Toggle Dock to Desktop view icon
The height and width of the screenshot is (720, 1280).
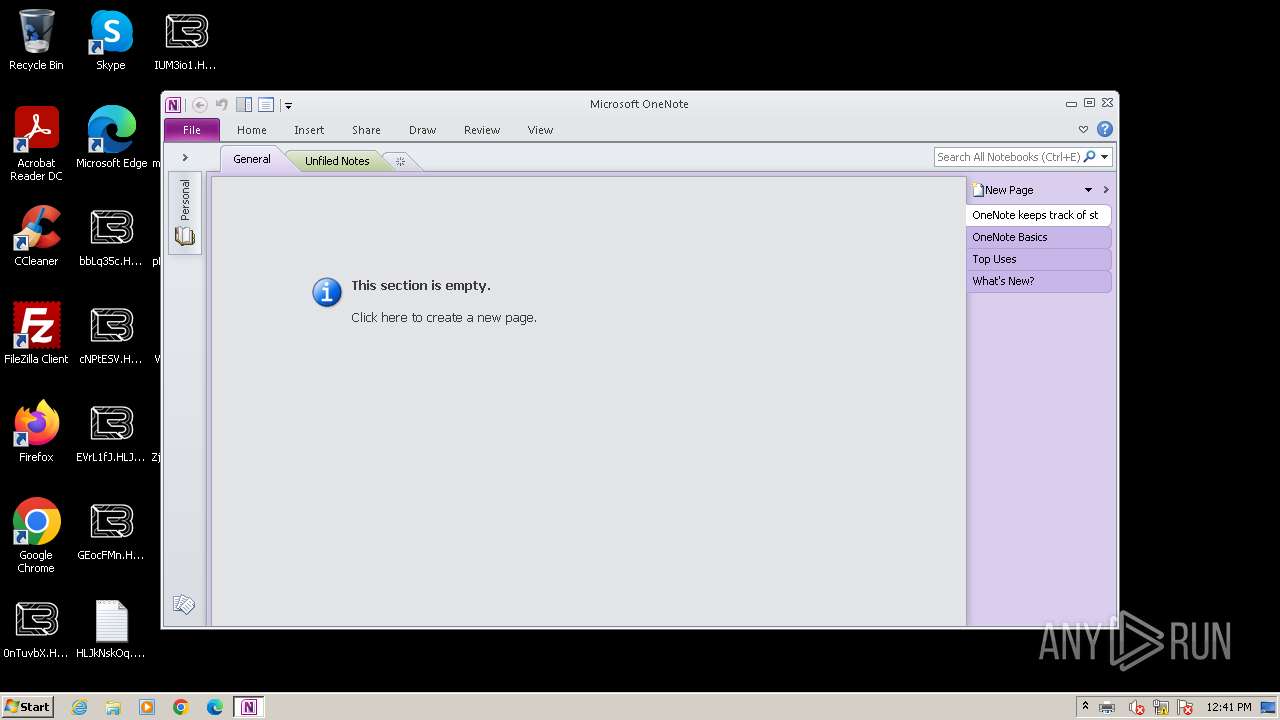(244, 105)
